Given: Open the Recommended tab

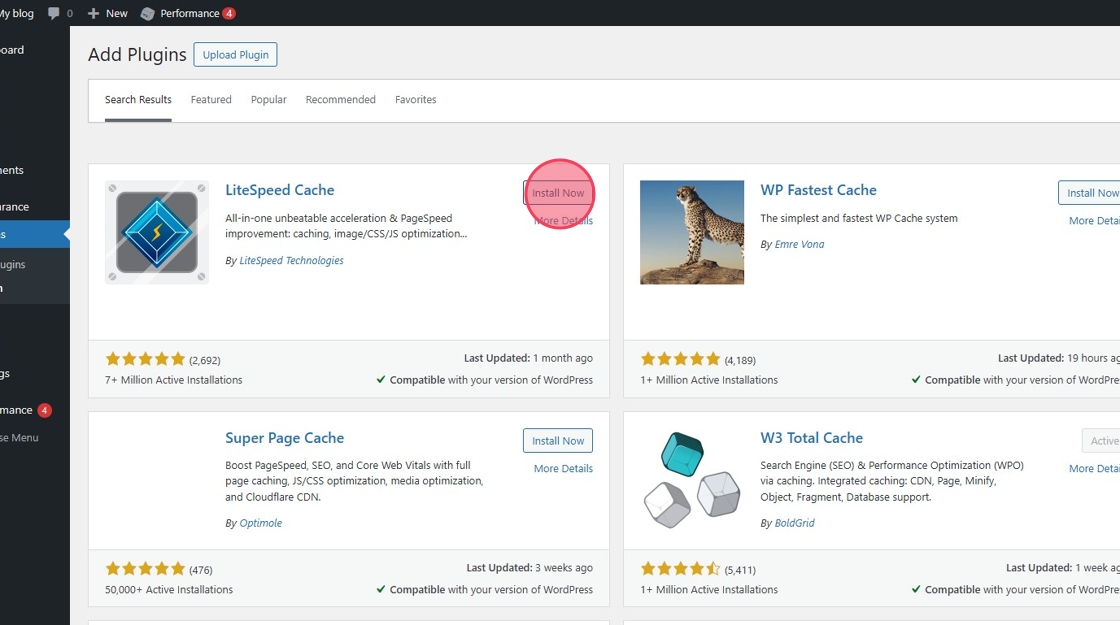Looking at the screenshot, I should click(340, 100).
